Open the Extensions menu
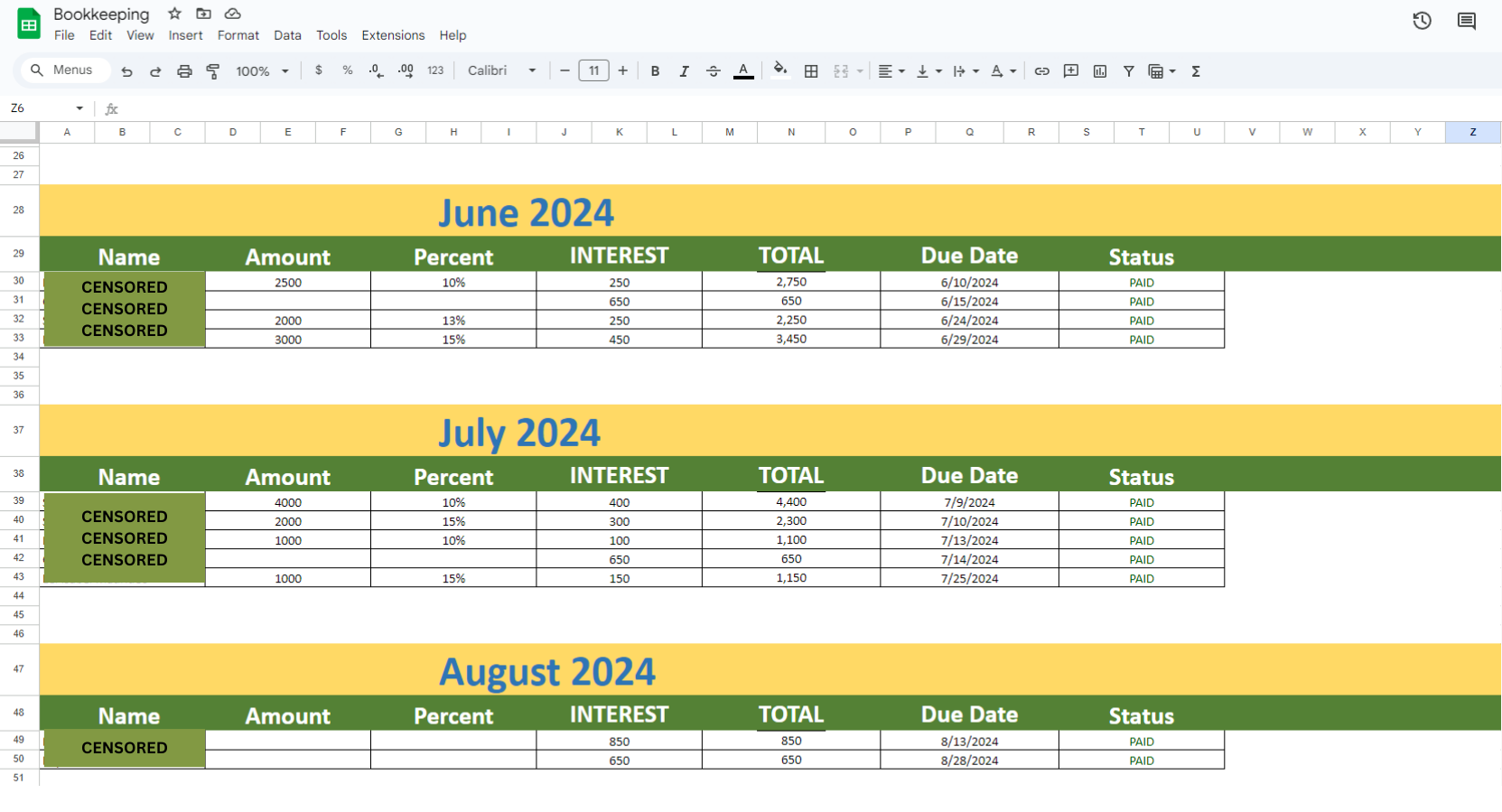 (x=393, y=35)
